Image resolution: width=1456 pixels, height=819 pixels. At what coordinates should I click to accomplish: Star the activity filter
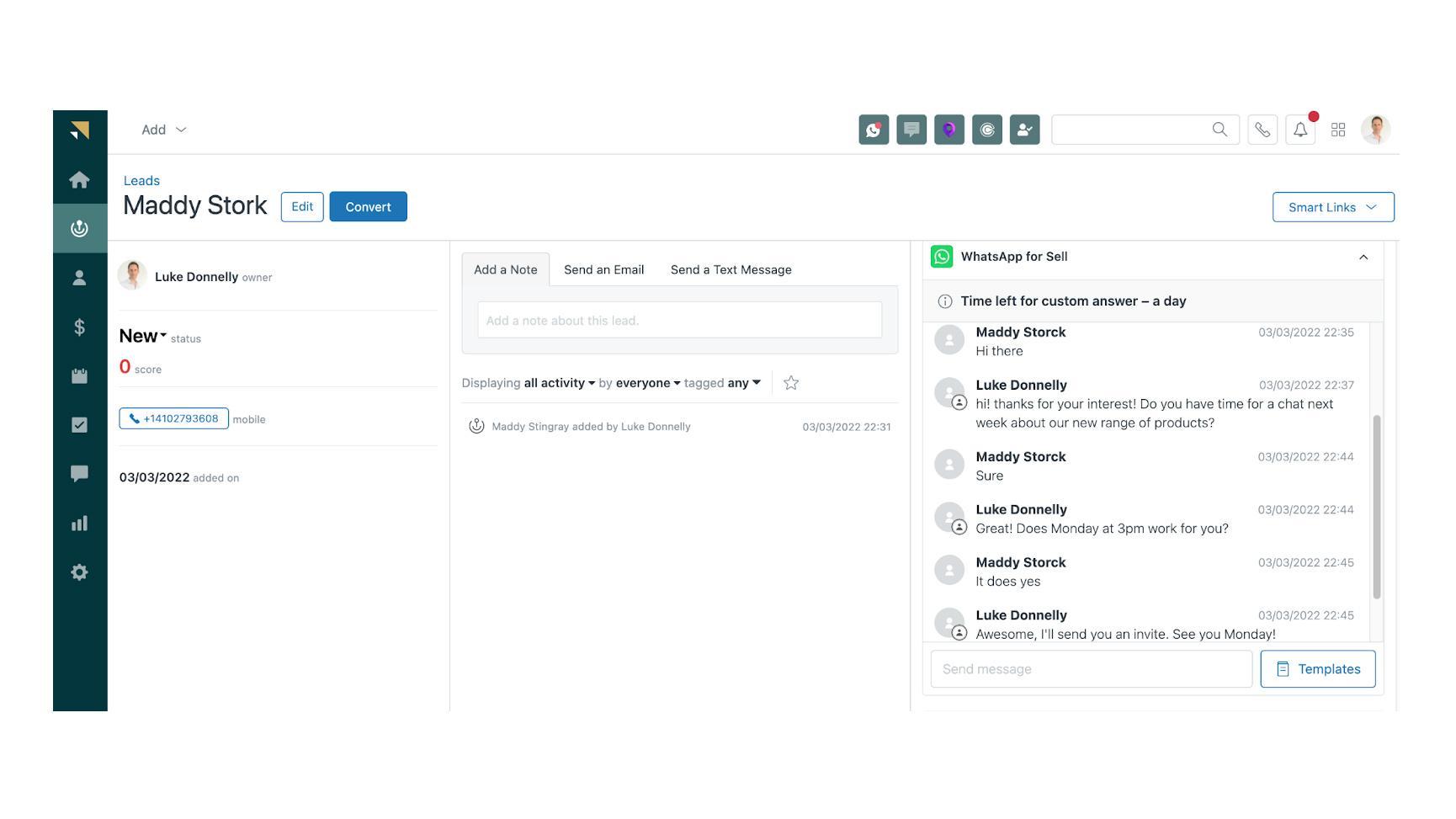coord(791,383)
